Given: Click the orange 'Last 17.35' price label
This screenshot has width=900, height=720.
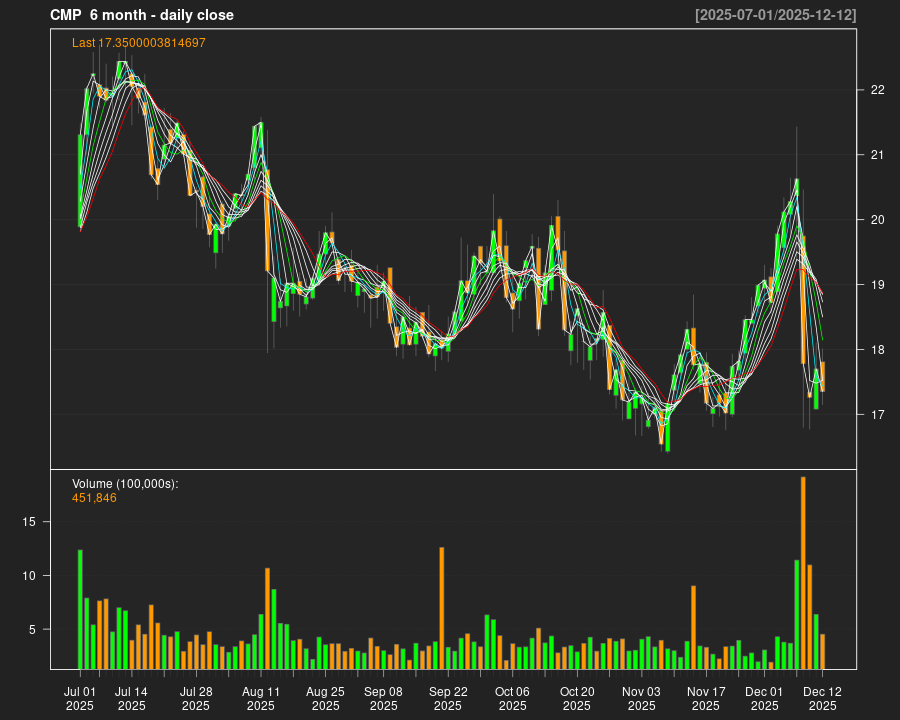Looking at the screenshot, I should pos(139,43).
